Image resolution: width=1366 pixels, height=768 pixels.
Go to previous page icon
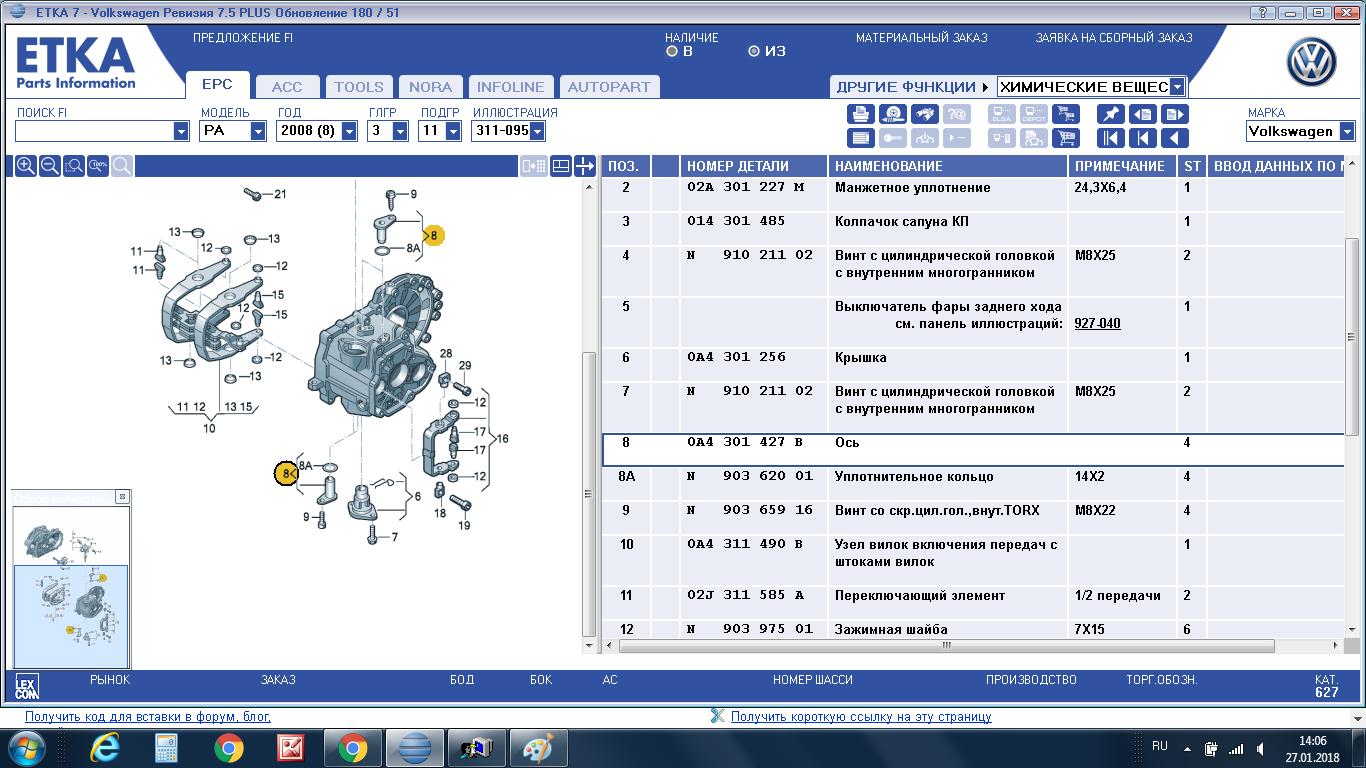click(x=1143, y=114)
